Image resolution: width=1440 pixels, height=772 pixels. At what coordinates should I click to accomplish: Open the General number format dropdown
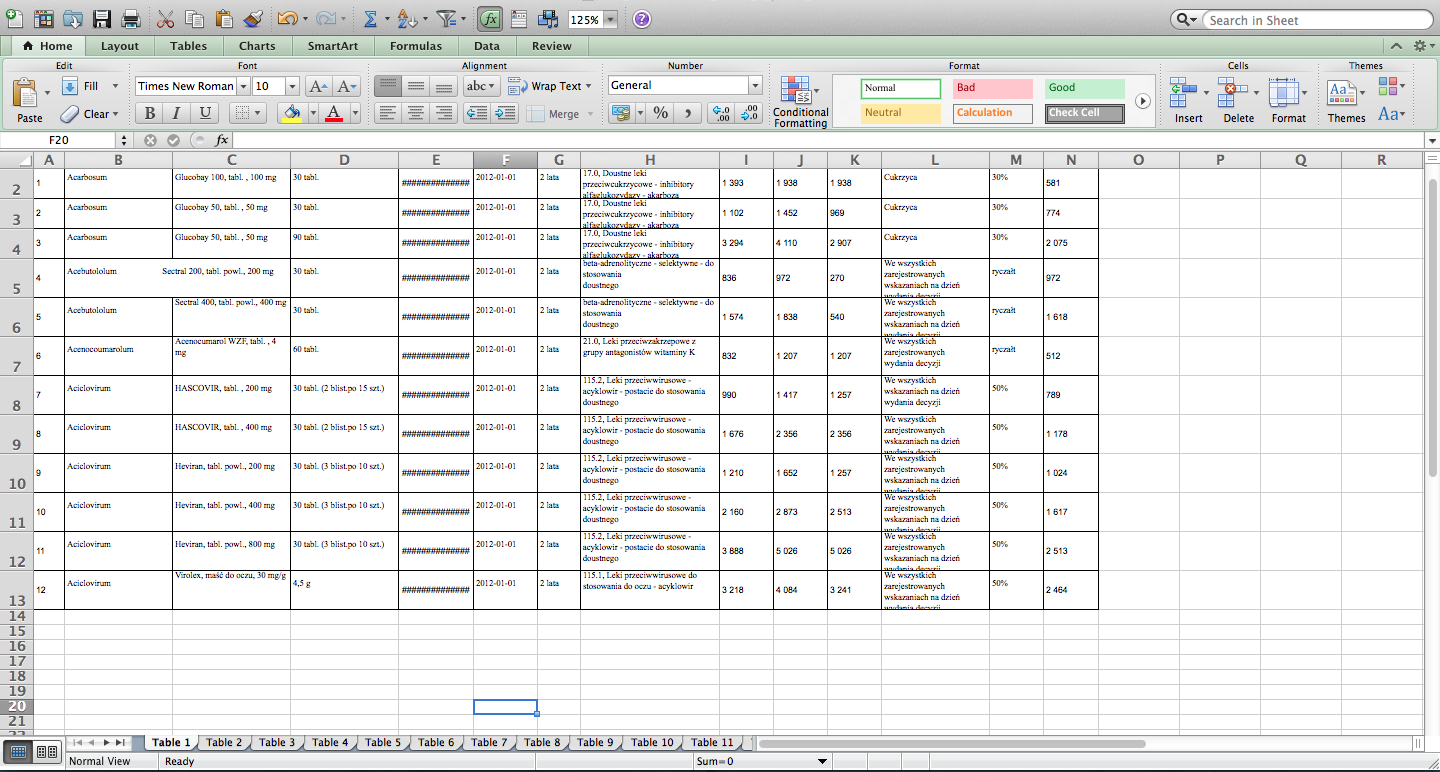(x=753, y=85)
